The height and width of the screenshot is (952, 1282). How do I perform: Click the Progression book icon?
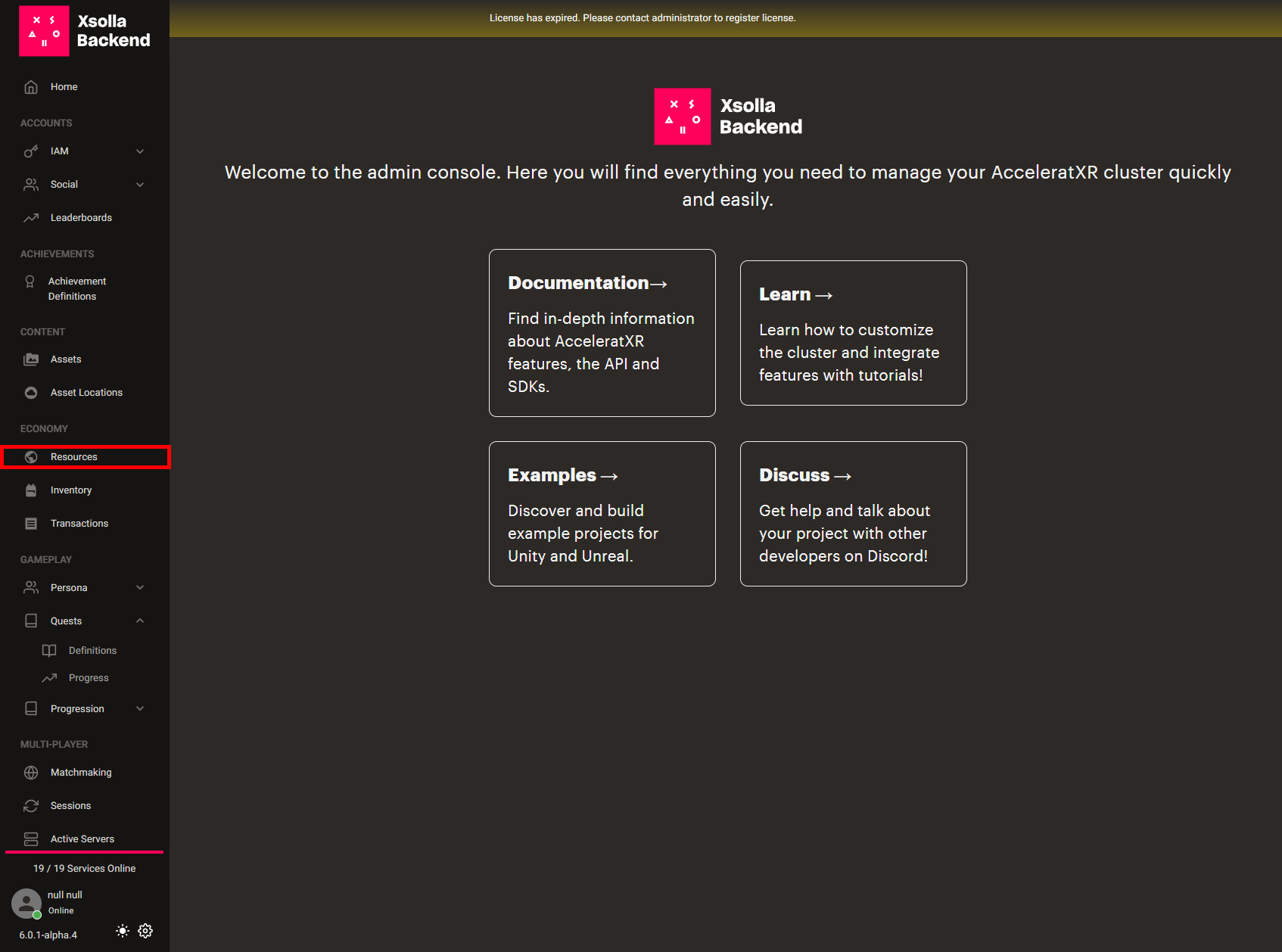coord(31,709)
